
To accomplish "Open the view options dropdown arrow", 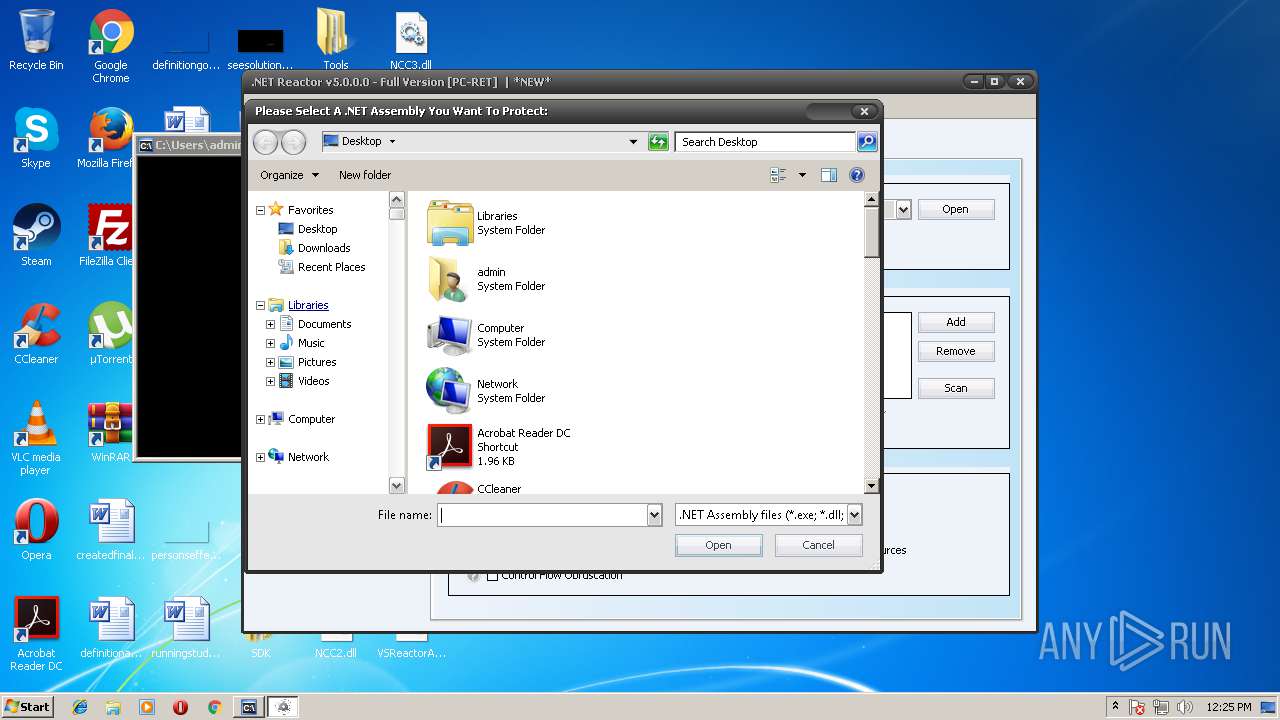I will pos(802,175).
